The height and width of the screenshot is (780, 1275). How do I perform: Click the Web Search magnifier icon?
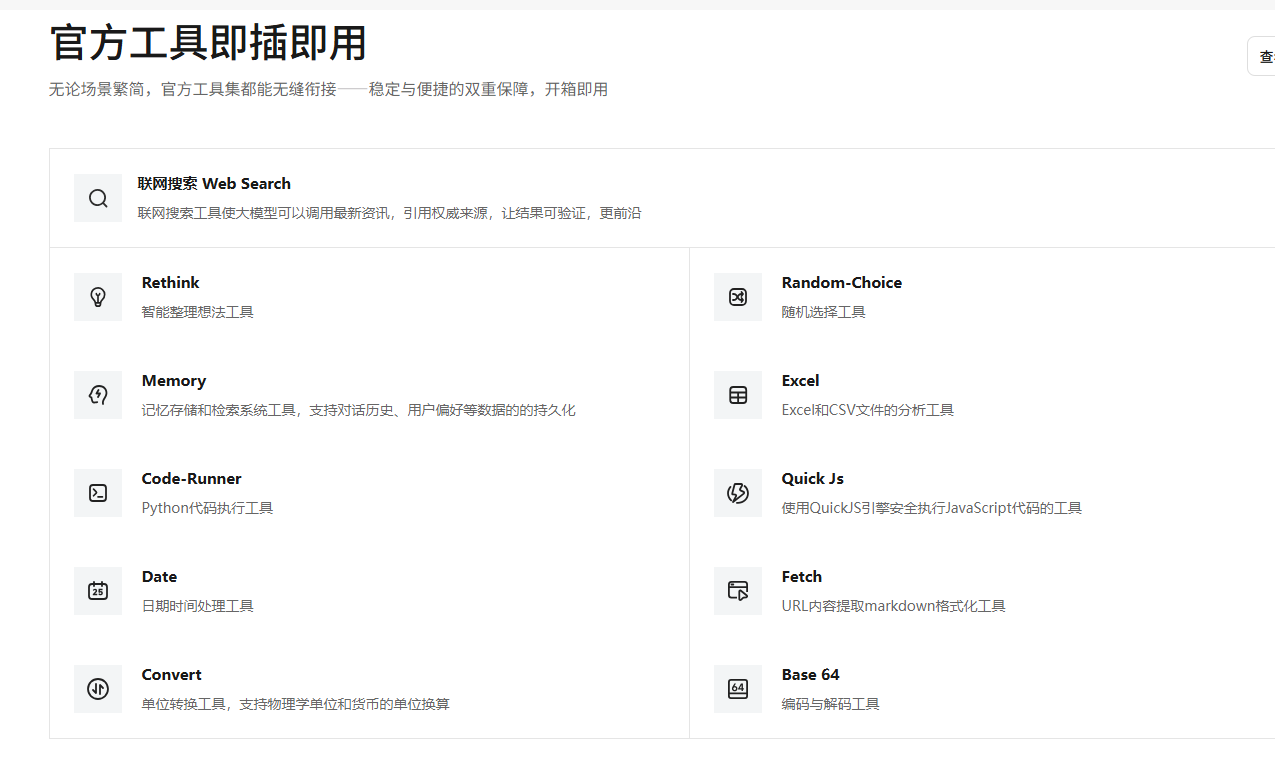[x=98, y=198]
